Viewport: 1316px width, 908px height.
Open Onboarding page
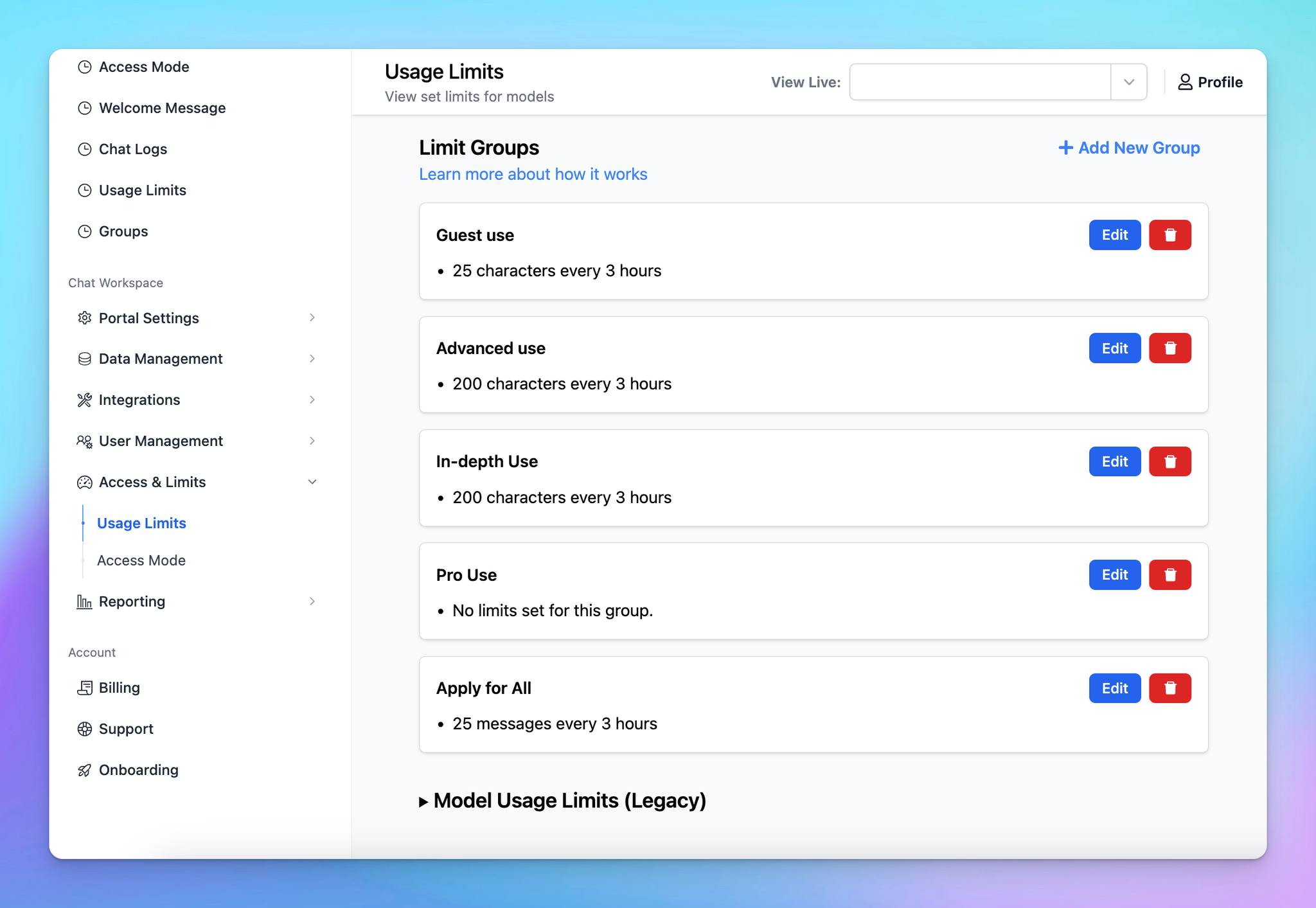tap(139, 770)
